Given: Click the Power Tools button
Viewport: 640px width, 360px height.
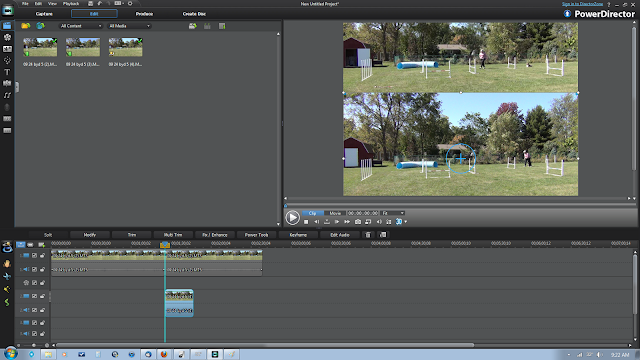Looking at the screenshot, I should tap(256, 235).
